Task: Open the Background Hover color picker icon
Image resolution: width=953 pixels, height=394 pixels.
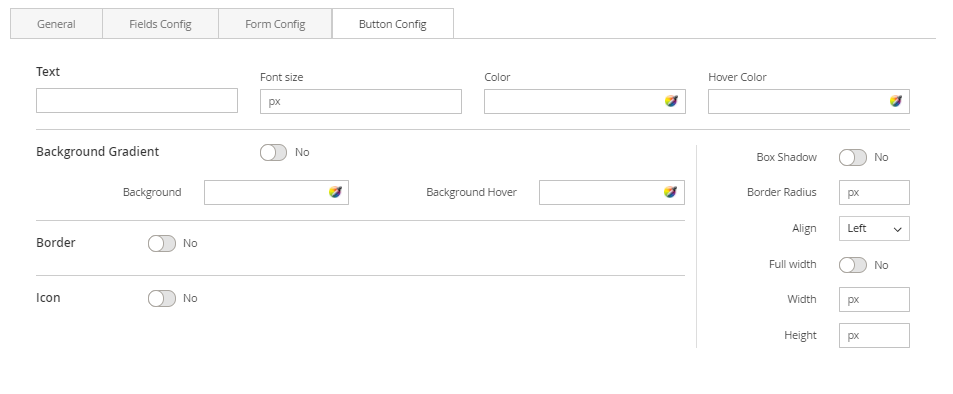Action: tap(670, 192)
